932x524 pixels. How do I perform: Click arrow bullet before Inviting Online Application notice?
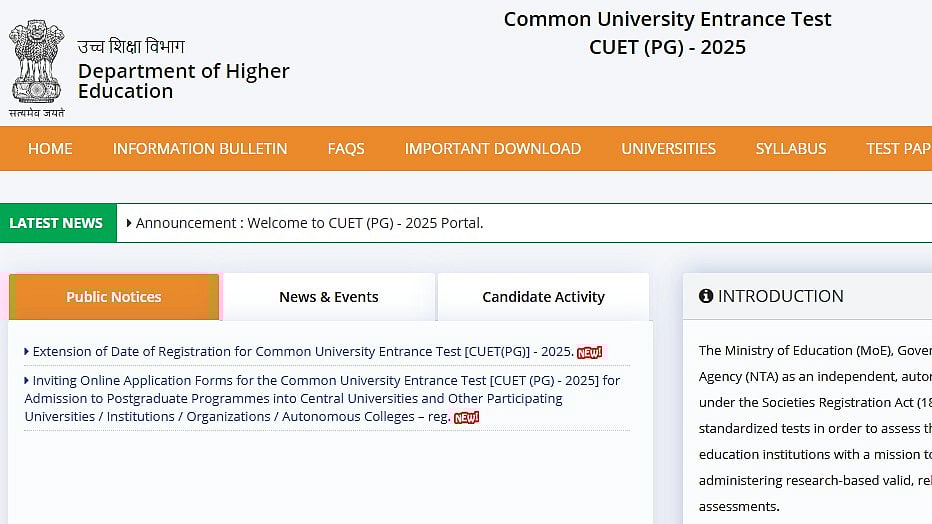[x=27, y=381]
